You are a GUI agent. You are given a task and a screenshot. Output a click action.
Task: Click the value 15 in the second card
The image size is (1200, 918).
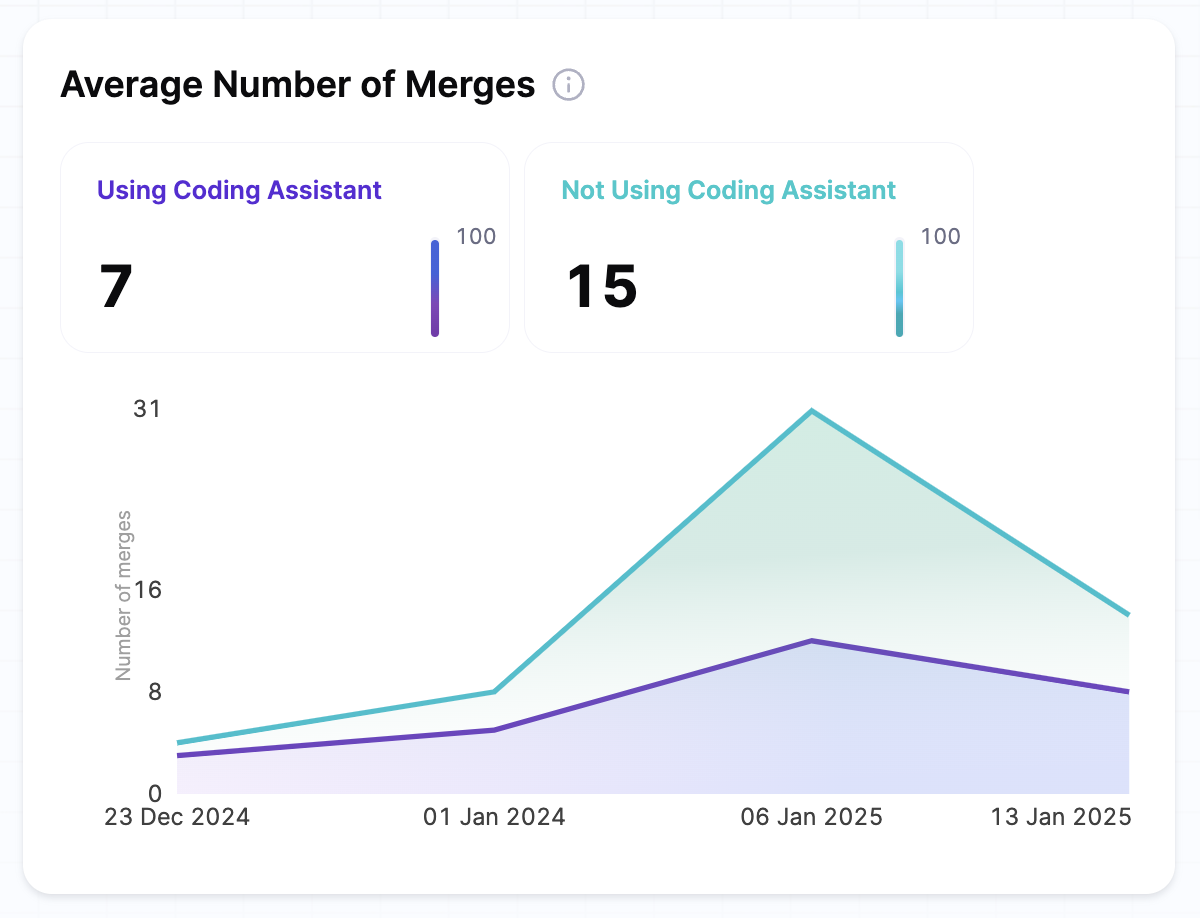602,287
